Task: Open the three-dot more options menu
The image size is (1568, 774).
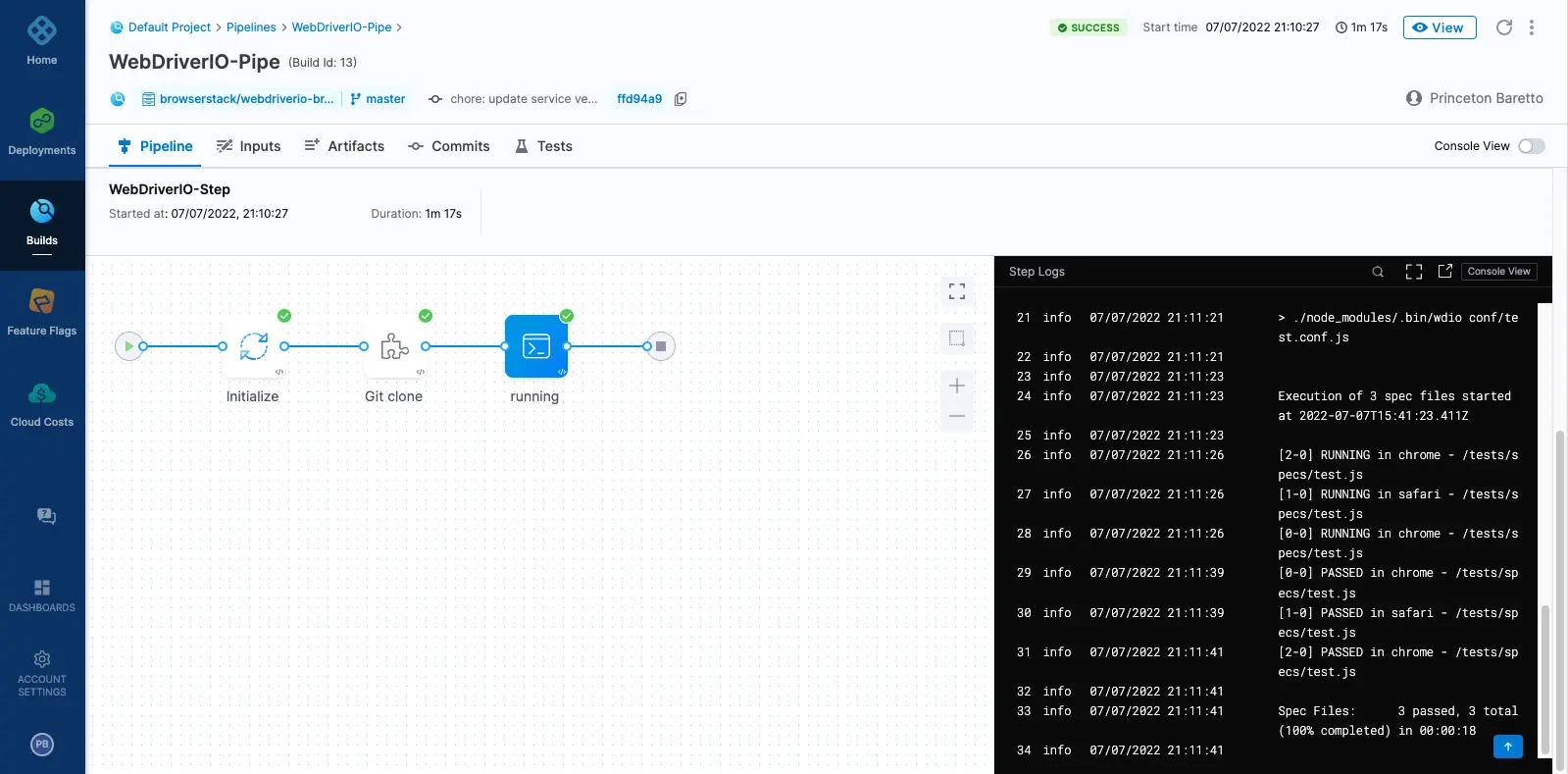Action: (x=1531, y=27)
